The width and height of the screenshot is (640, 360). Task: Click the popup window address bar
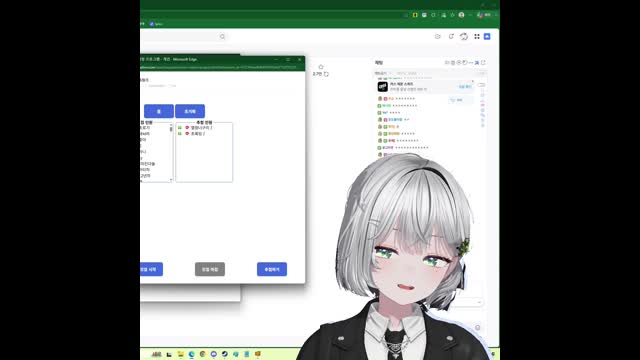tap(218, 67)
